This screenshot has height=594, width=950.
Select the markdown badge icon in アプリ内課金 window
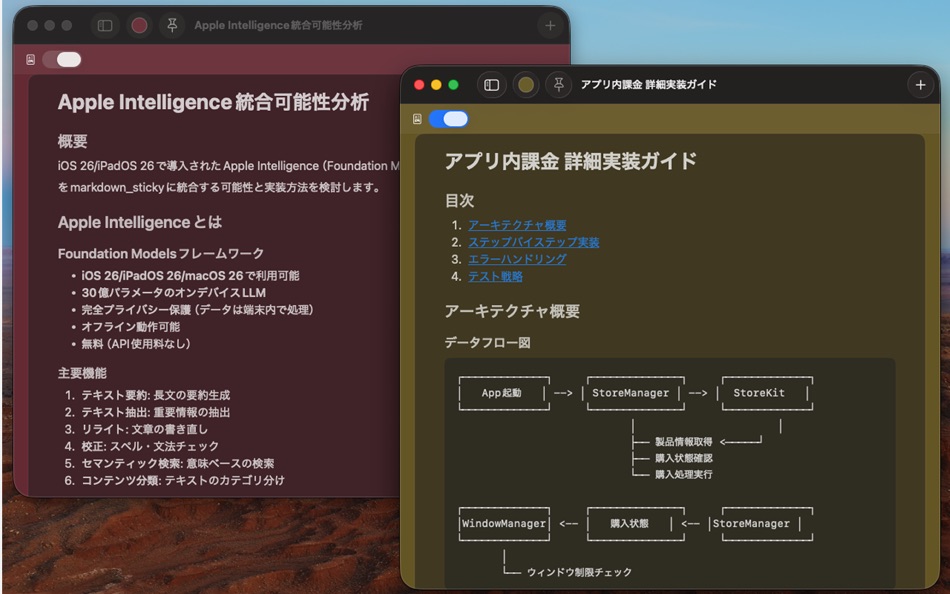coord(418,118)
